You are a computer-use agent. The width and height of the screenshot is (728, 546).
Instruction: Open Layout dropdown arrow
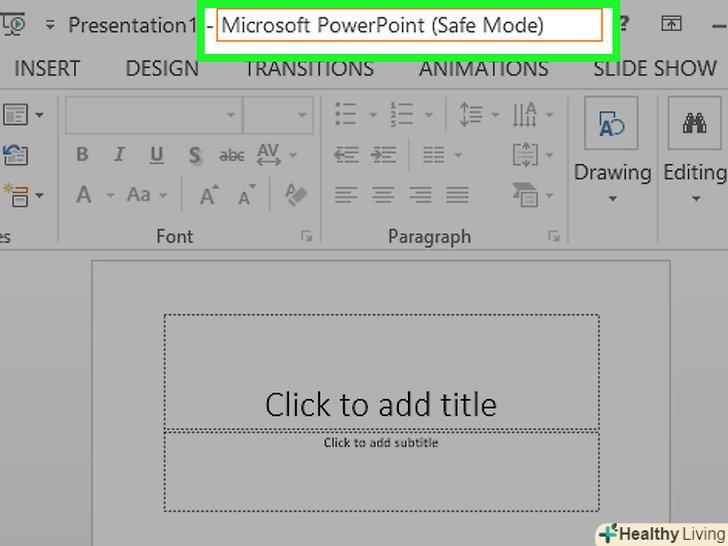point(39,115)
